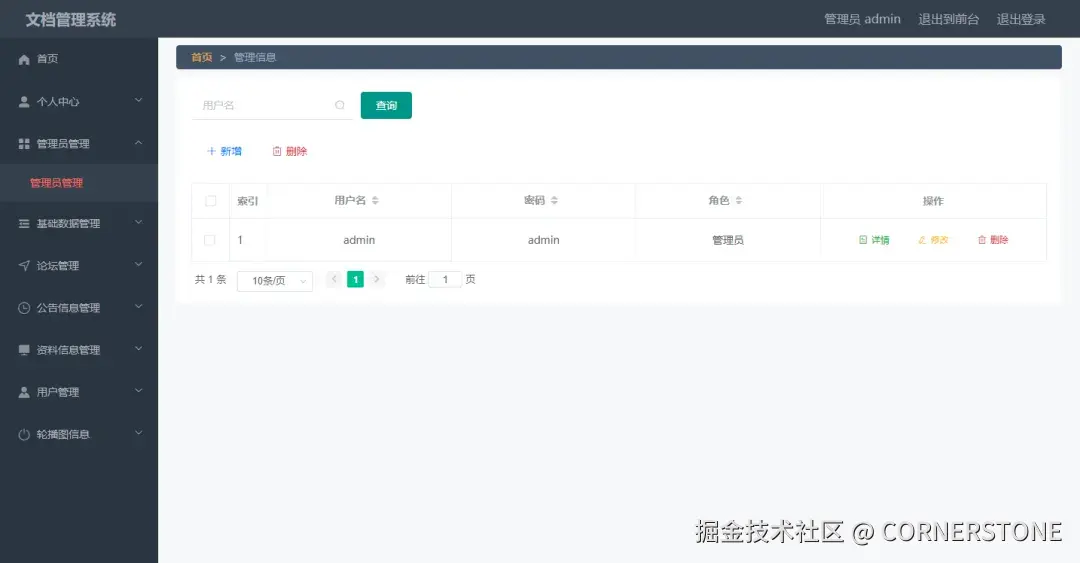Open the 轮播图信息 menu label
Screen dimensions: 1080x563
63,435
